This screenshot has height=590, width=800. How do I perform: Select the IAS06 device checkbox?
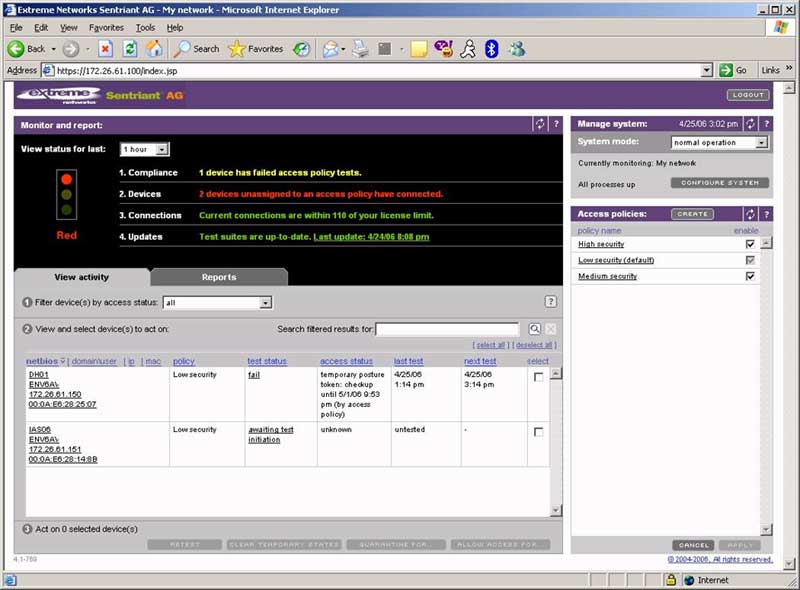click(538, 432)
